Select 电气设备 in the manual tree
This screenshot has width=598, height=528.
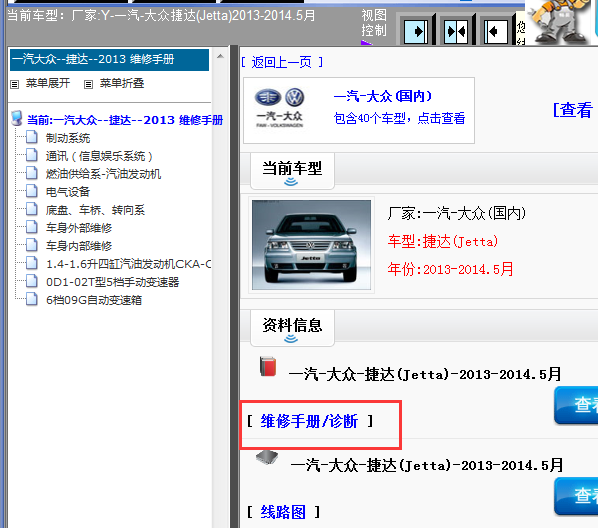point(68,192)
